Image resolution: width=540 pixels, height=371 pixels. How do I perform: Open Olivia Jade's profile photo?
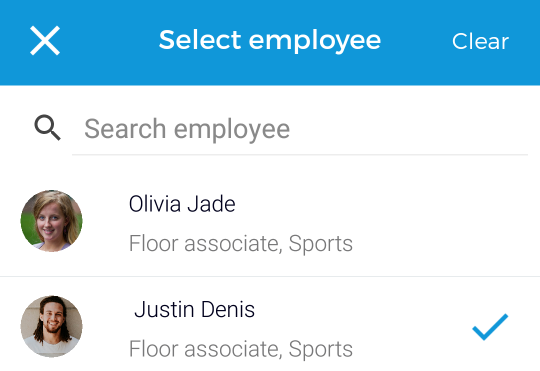(x=52, y=221)
